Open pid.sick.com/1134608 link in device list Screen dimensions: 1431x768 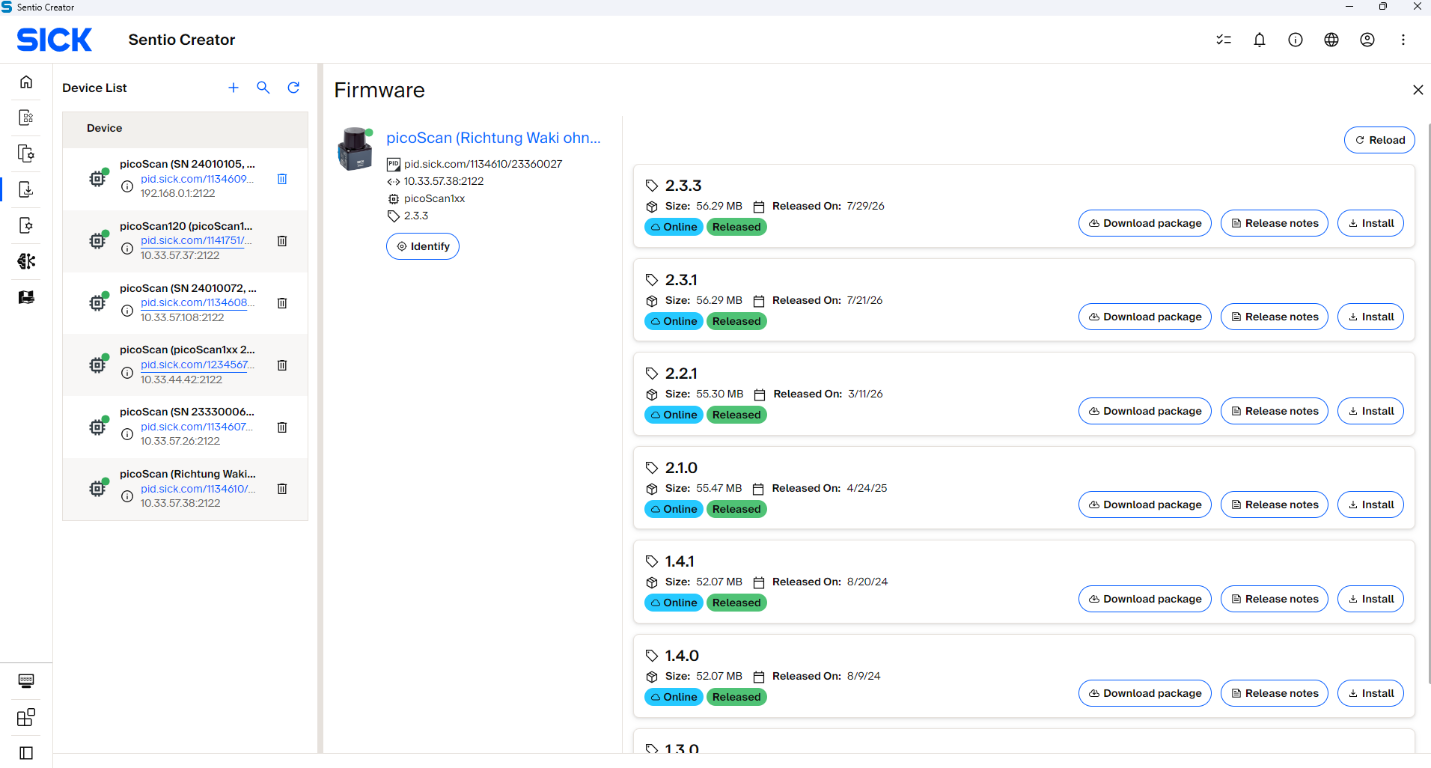click(x=197, y=303)
